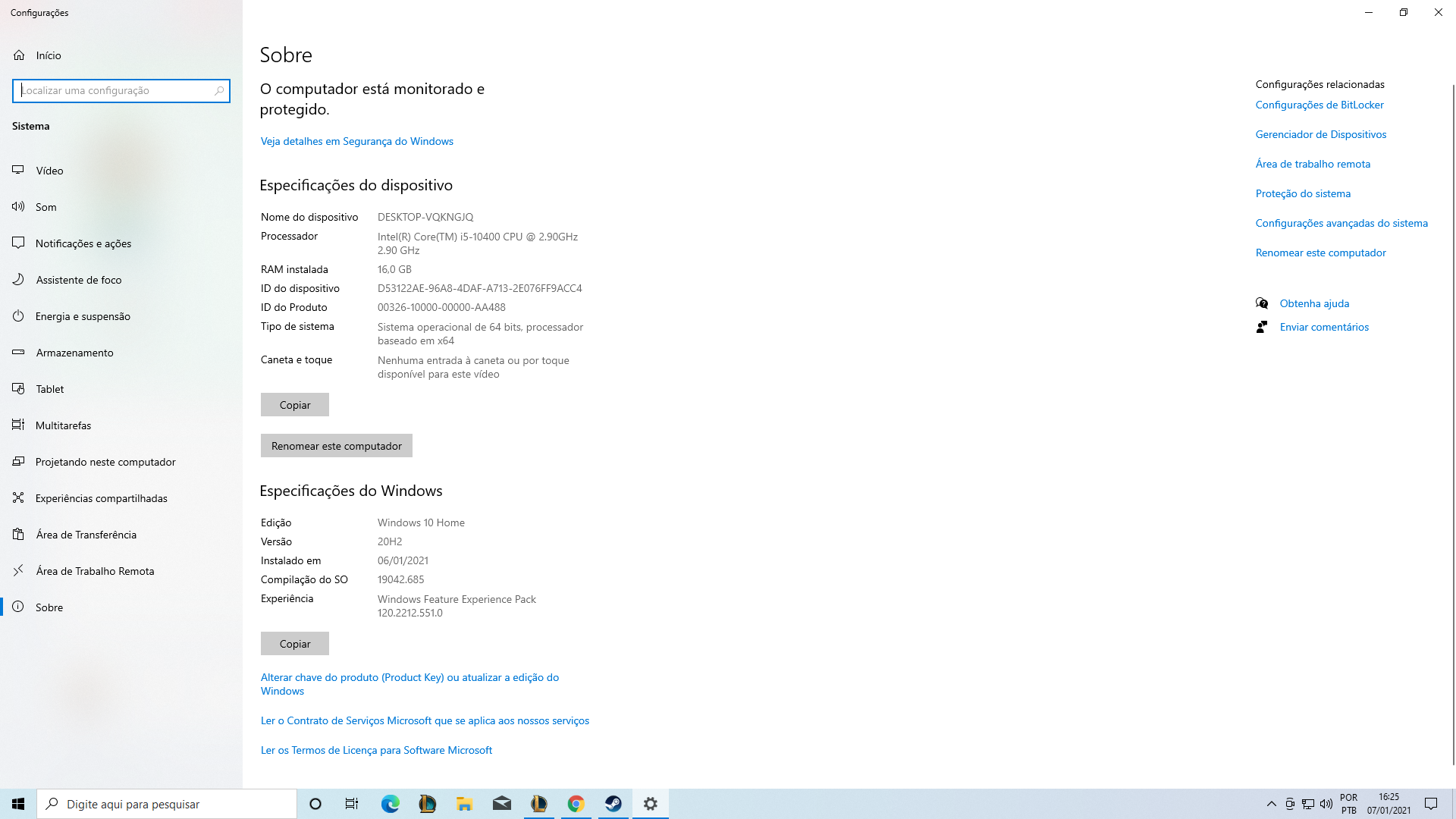The image size is (1456, 819).
Task: Open Área de trabalho remota related link
Action: point(1313,165)
